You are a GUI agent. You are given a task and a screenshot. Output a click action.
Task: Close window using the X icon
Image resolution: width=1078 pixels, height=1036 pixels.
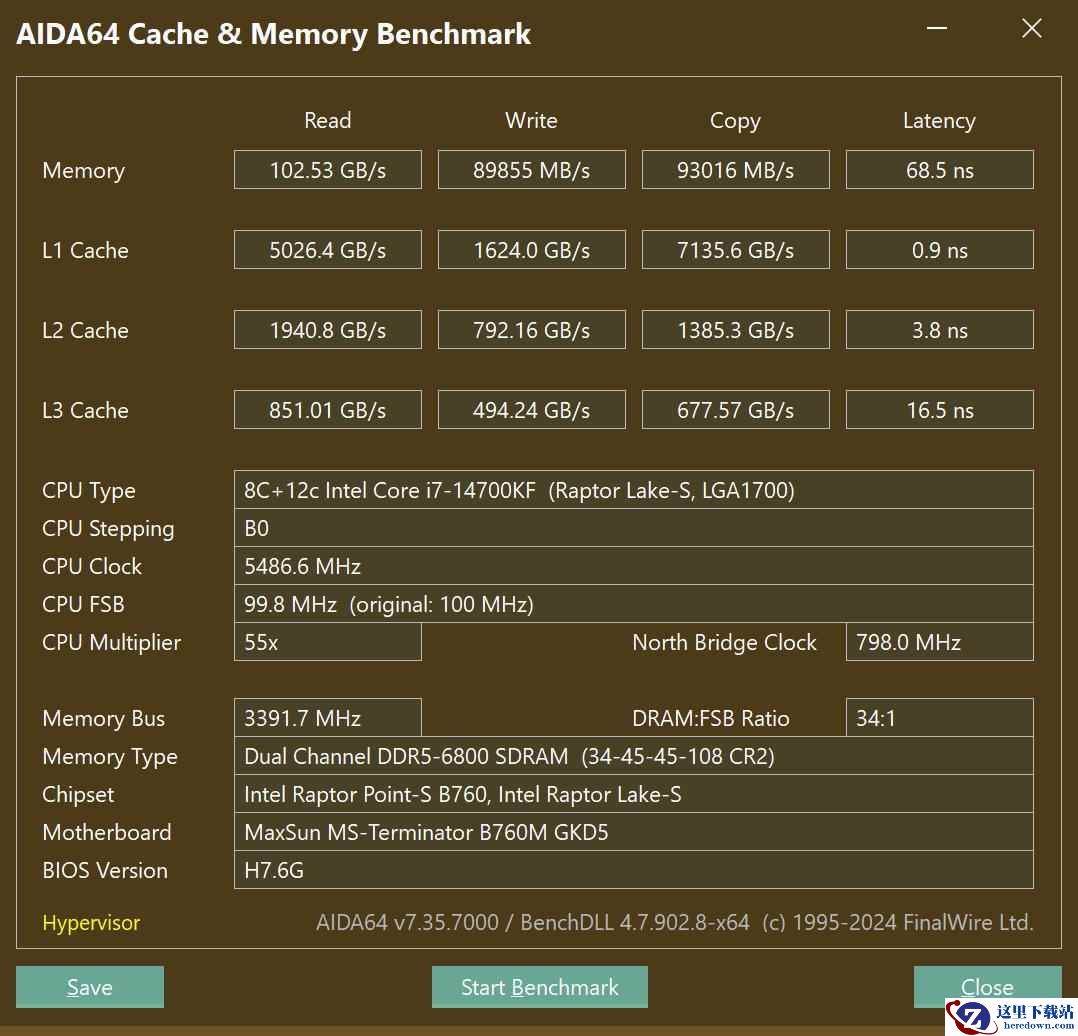[x=1032, y=28]
